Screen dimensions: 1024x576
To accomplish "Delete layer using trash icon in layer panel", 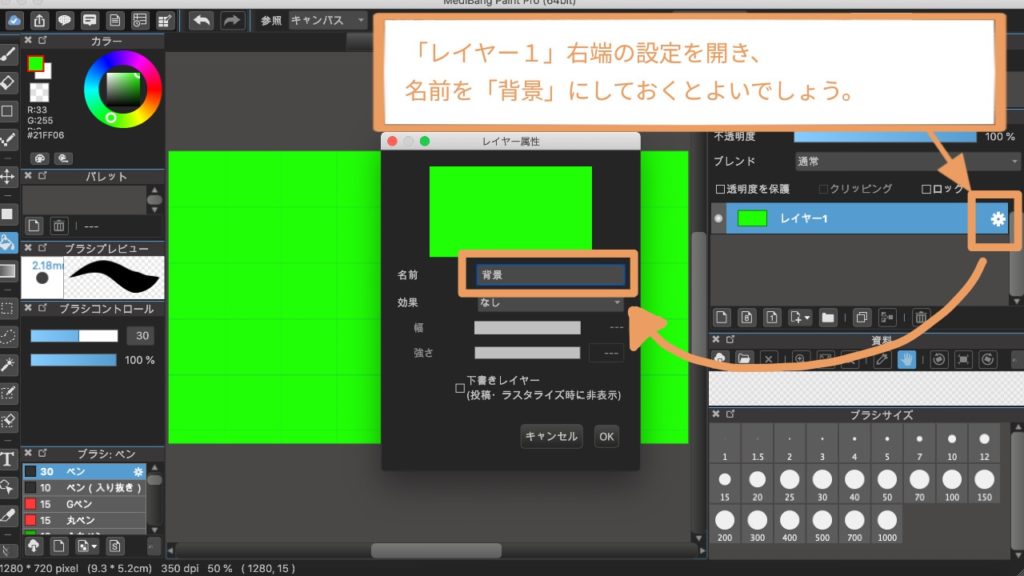I will click(x=920, y=317).
